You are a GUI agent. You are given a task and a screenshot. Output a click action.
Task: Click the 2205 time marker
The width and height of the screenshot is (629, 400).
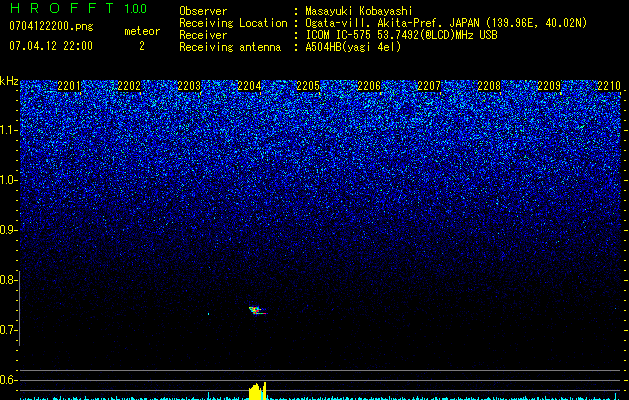tap(308, 86)
